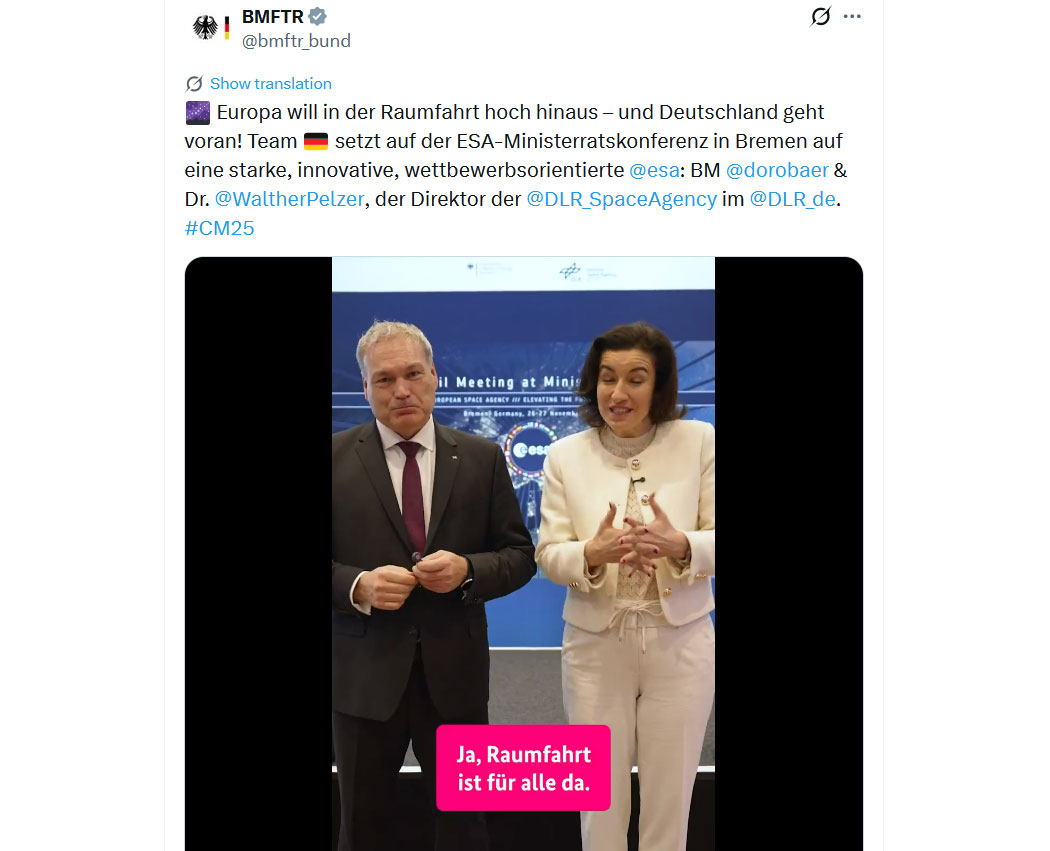Open Grok explain icon at post top
This screenshot has width=1050, height=851.
tap(820, 16)
